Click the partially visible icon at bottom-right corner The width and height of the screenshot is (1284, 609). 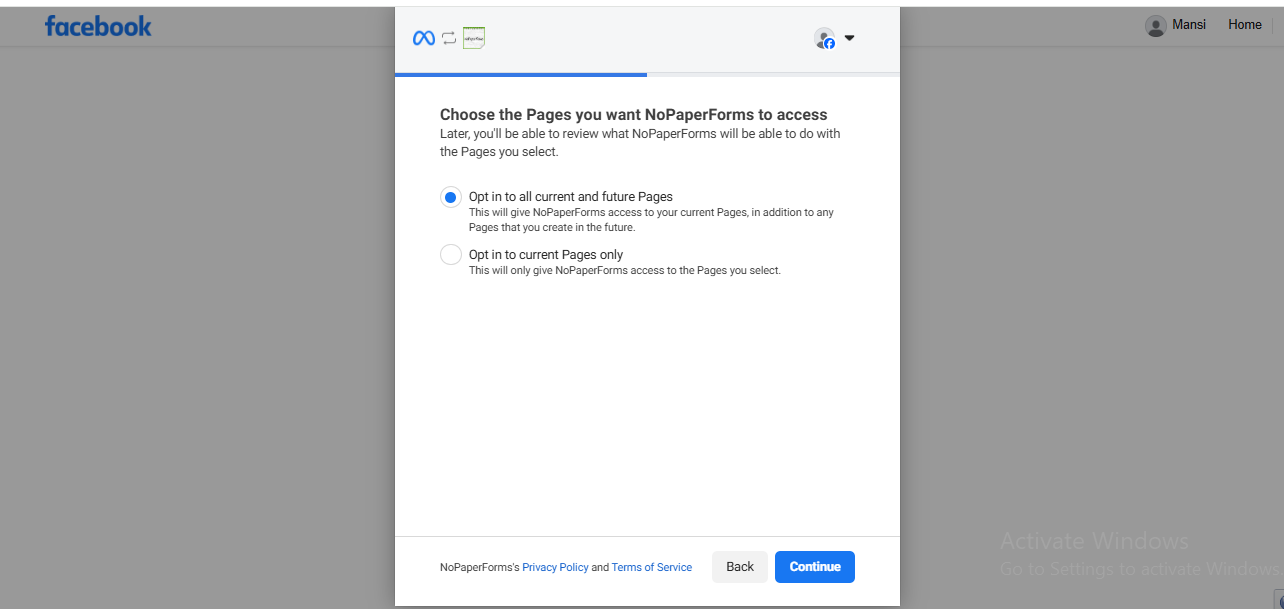tap(1279, 600)
